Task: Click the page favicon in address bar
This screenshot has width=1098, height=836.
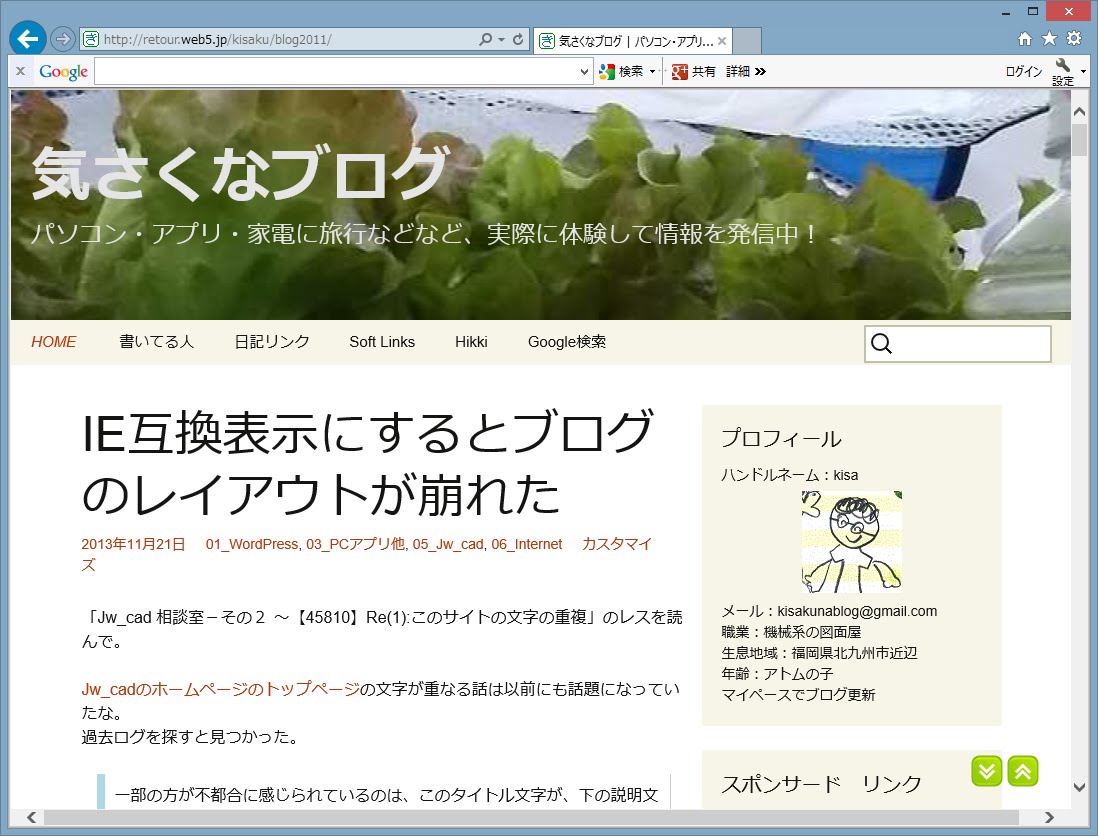Action: coord(91,39)
